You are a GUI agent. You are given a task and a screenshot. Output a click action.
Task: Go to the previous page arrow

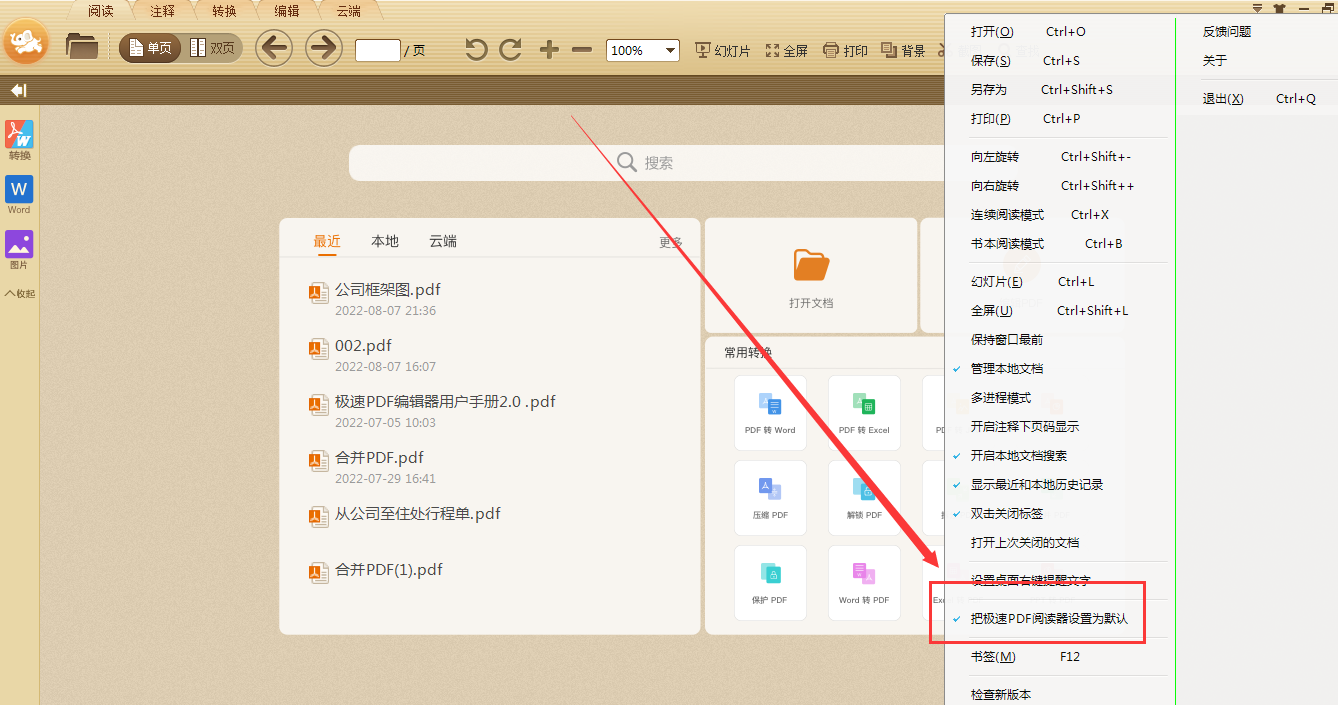(x=274, y=48)
